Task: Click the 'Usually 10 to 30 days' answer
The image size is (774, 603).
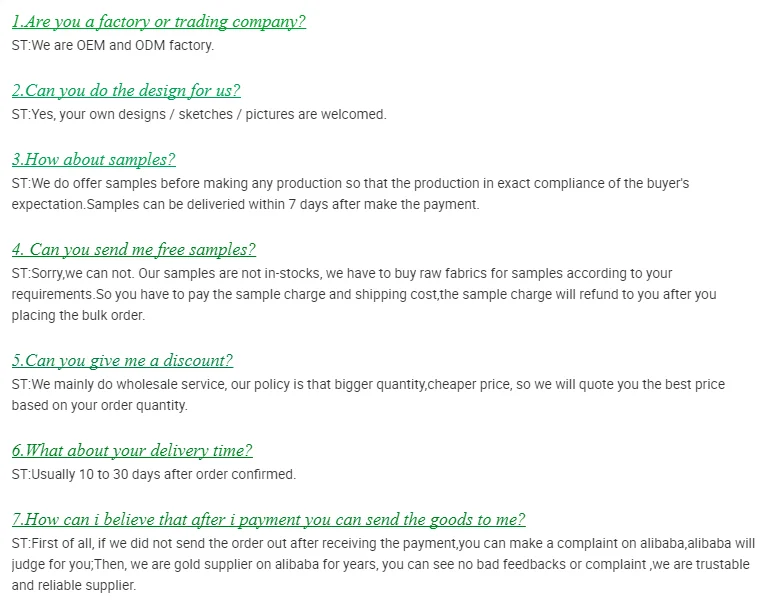Action: click(x=154, y=474)
